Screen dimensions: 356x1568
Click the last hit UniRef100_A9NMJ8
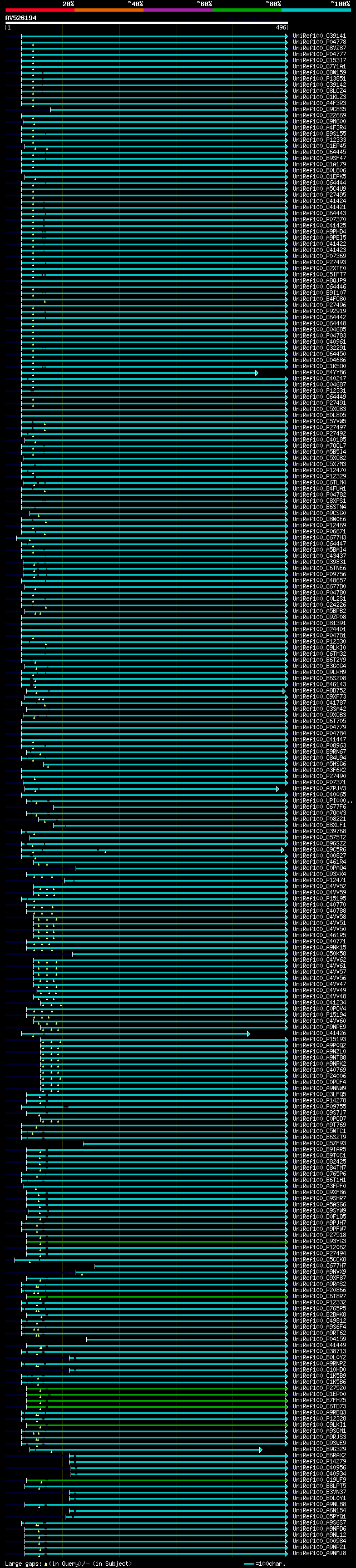pos(319,1554)
